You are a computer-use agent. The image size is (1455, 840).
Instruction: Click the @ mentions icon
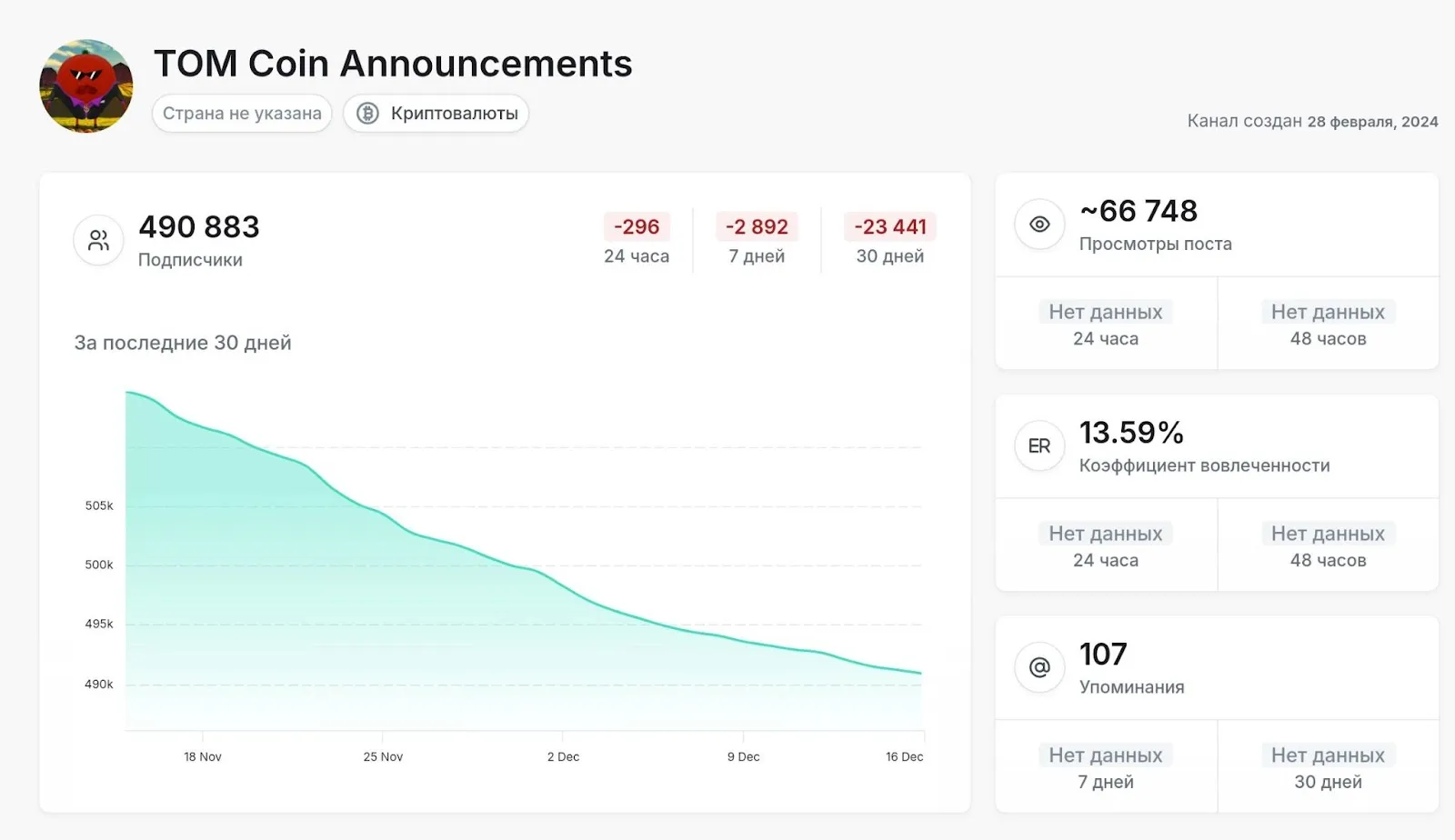(1039, 667)
